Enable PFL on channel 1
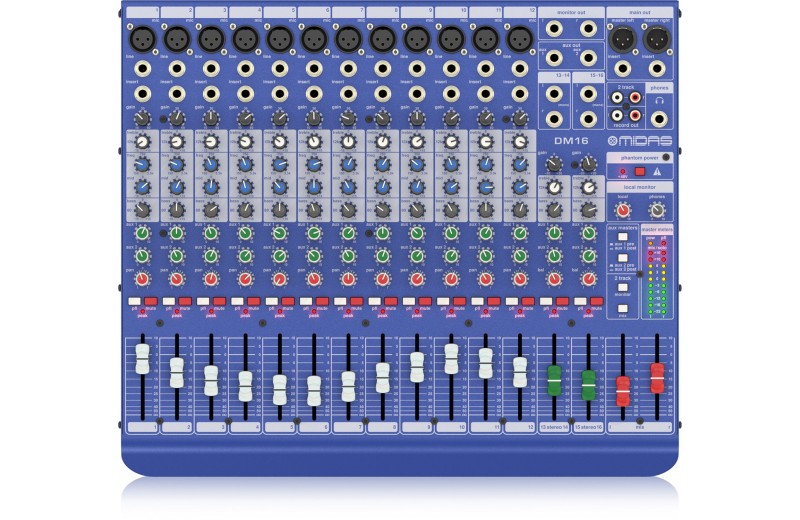Screen dimensions: 800x520 (135, 302)
